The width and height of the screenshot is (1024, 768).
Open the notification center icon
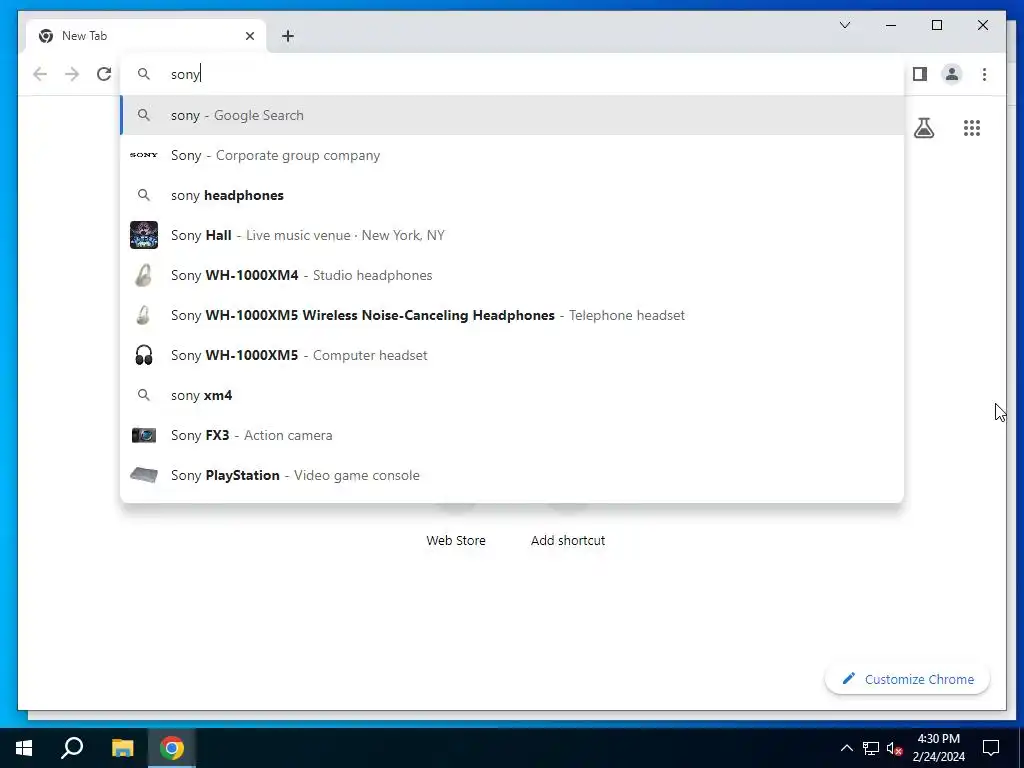coord(991,748)
